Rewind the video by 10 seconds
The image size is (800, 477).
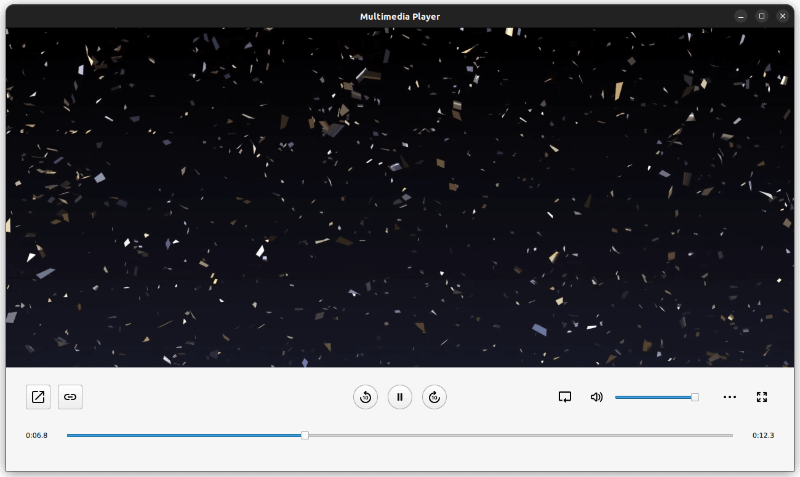pos(365,397)
